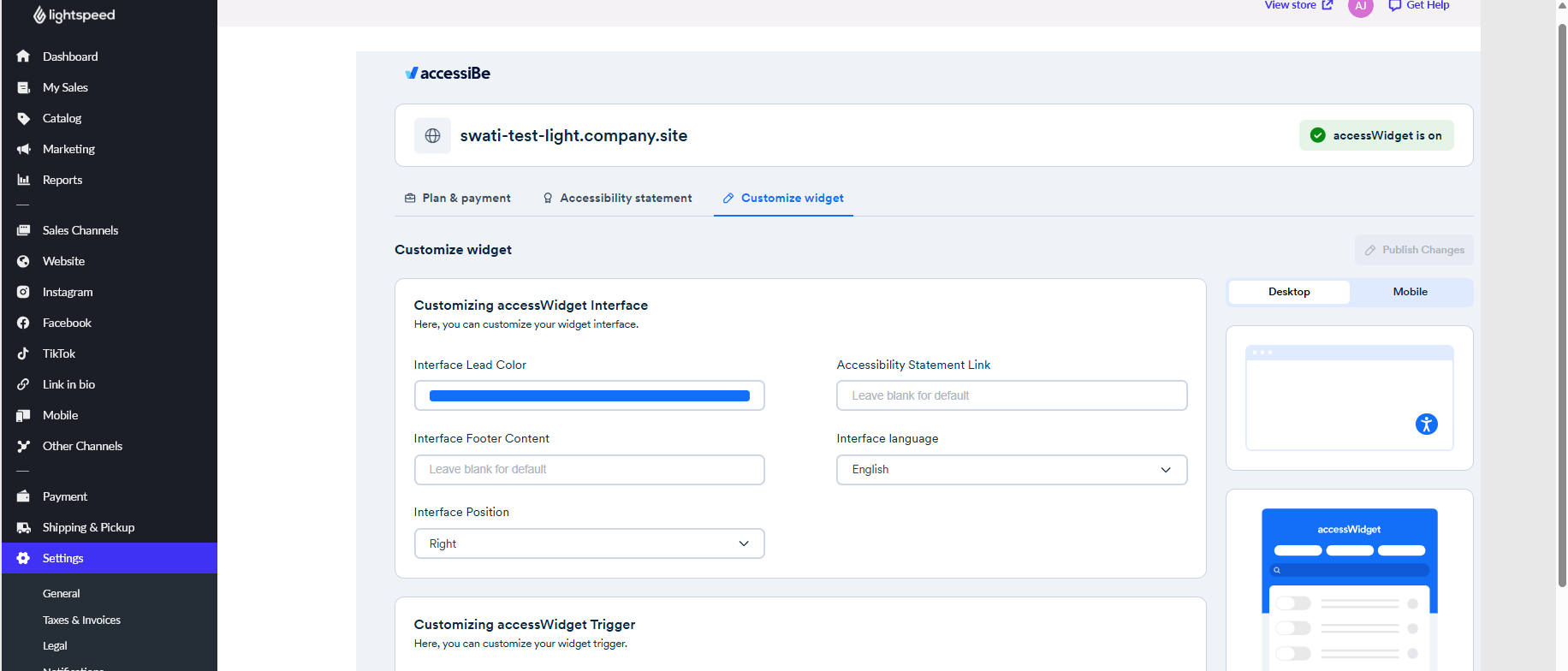
Task: Click the globe icon beside site domain
Action: click(432, 135)
